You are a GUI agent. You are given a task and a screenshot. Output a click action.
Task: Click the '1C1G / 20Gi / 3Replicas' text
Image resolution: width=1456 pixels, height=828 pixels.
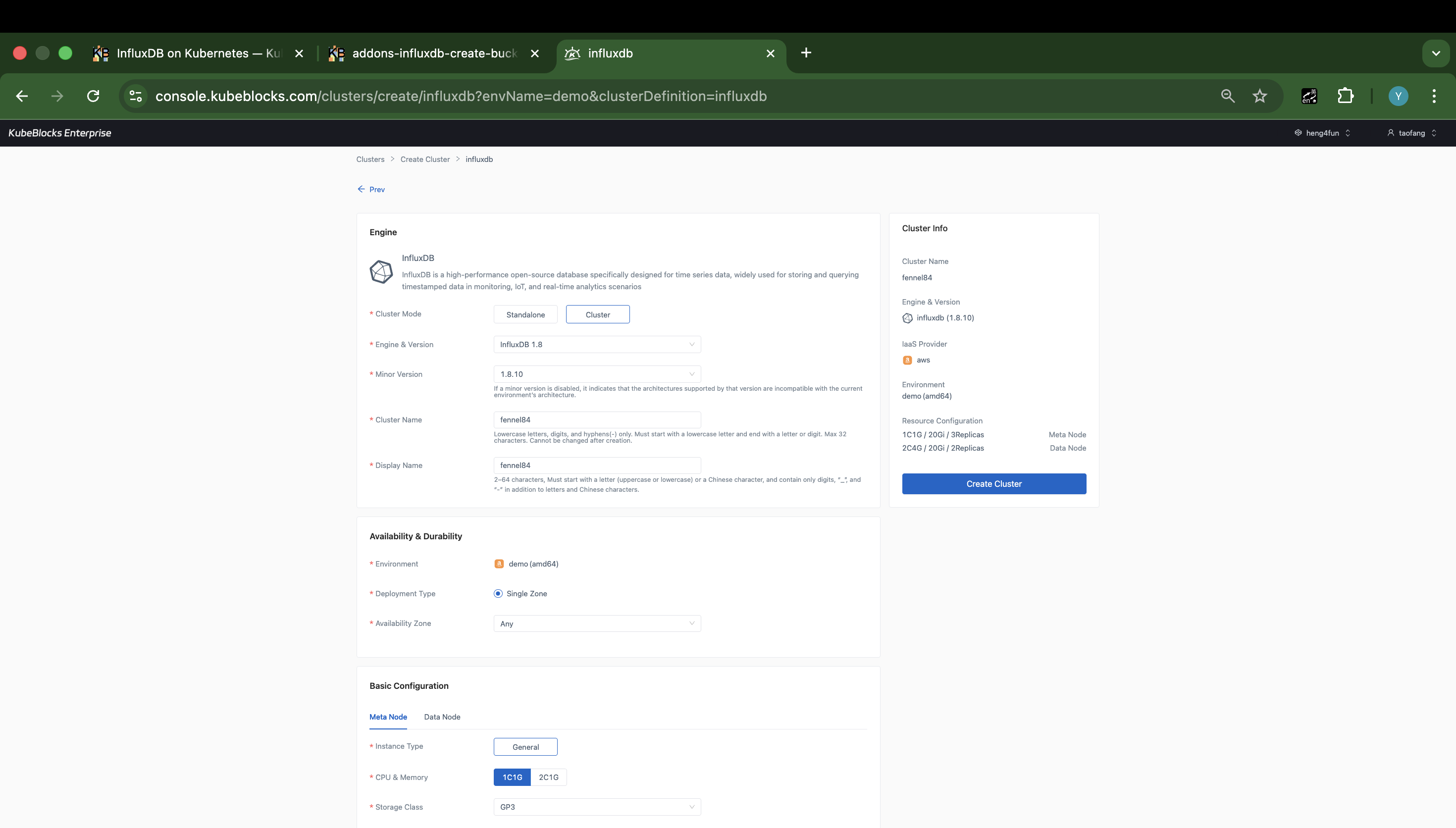[x=942, y=434]
